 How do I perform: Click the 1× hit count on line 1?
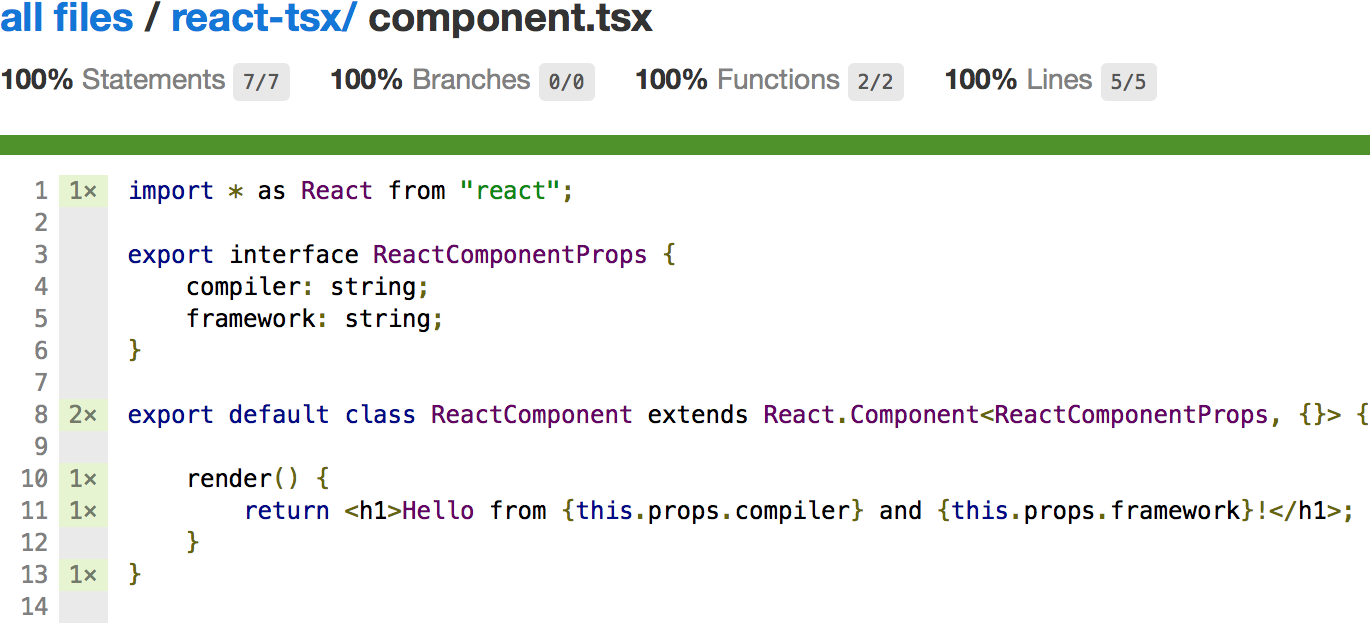(x=83, y=191)
